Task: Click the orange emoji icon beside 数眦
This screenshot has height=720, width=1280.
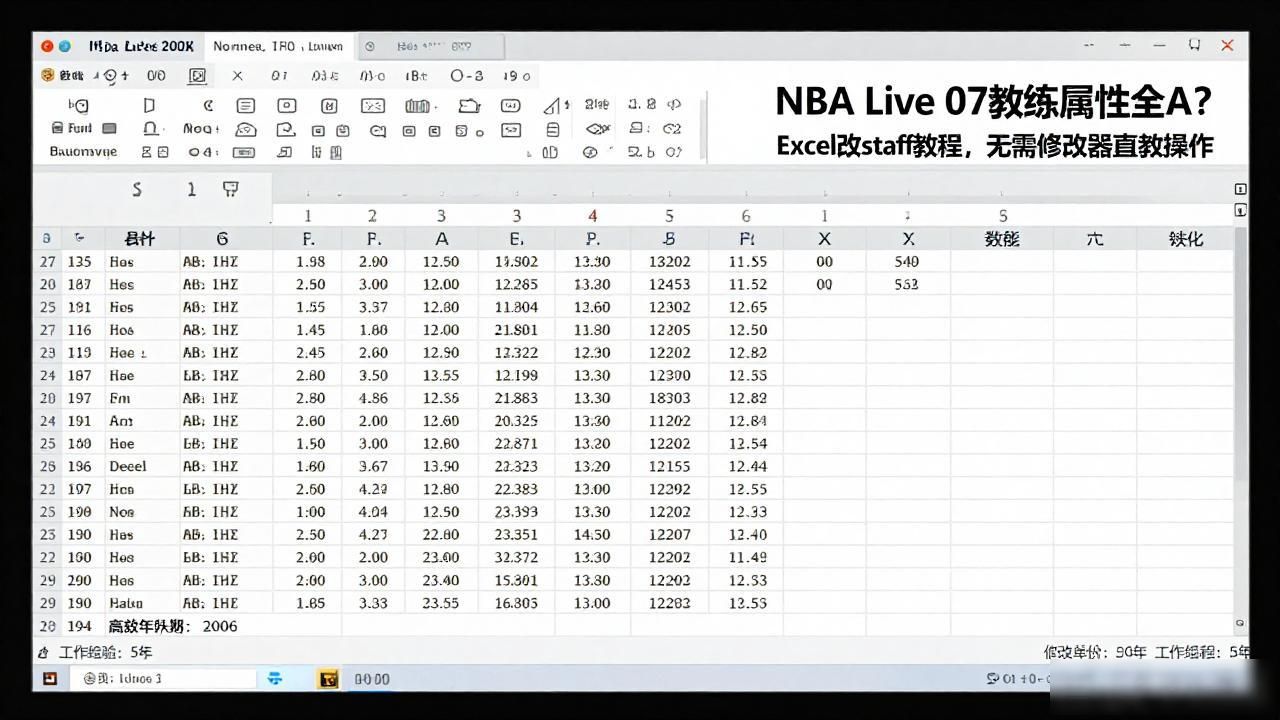Action: click(x=48, y=76)
